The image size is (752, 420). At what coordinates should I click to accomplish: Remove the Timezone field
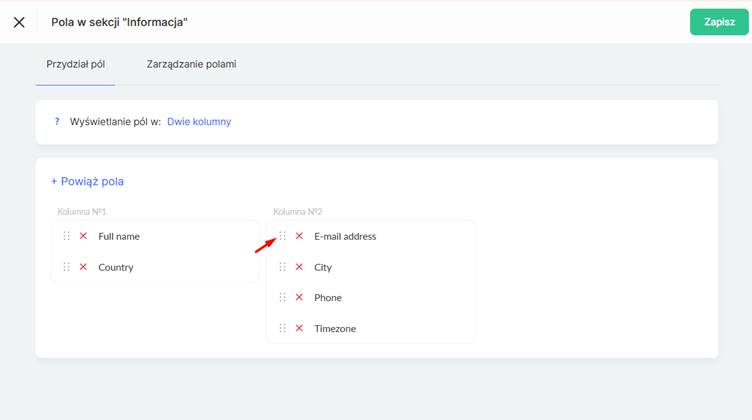click(299, 328)
